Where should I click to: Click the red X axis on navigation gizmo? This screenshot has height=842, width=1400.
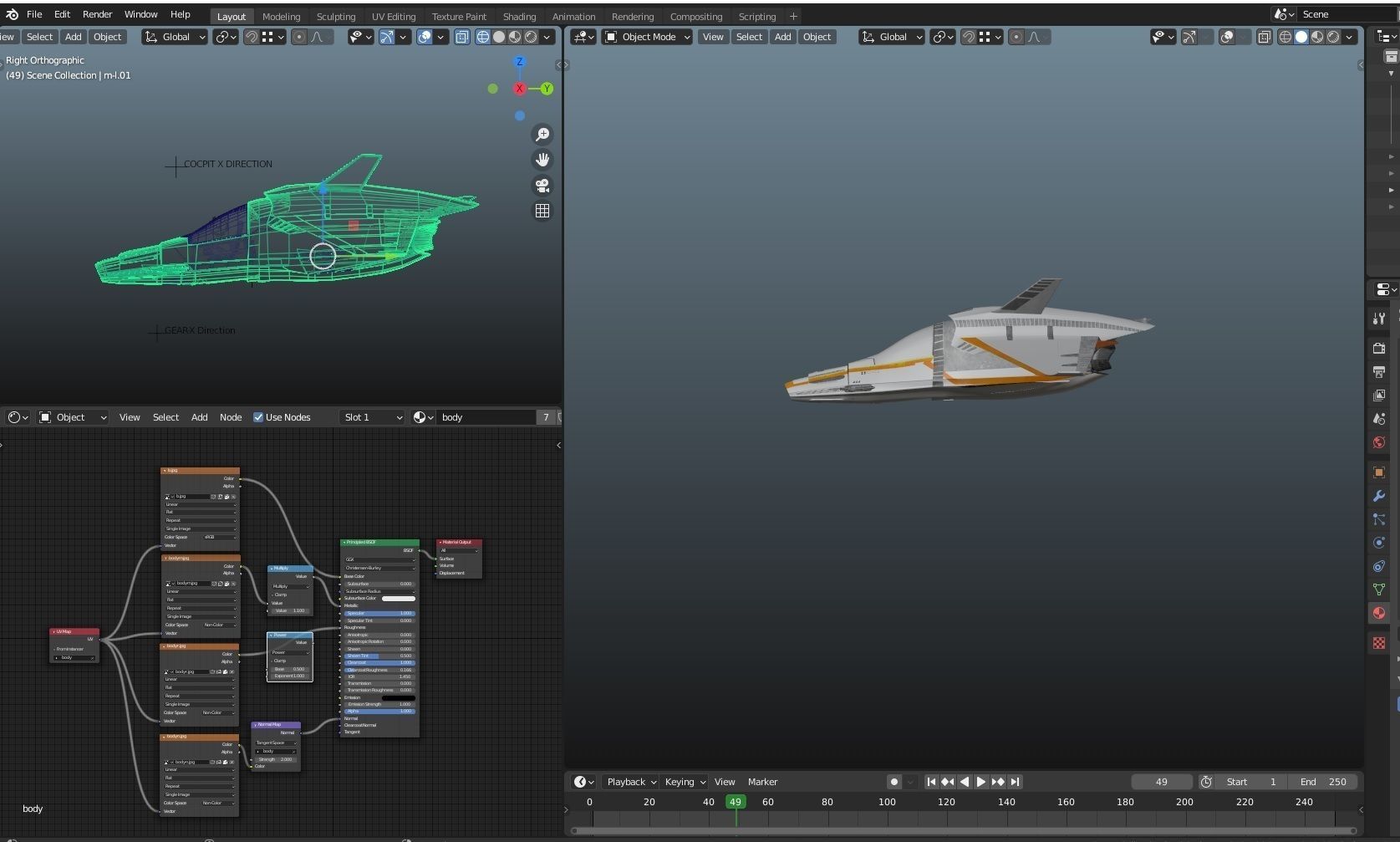point(520,89)
